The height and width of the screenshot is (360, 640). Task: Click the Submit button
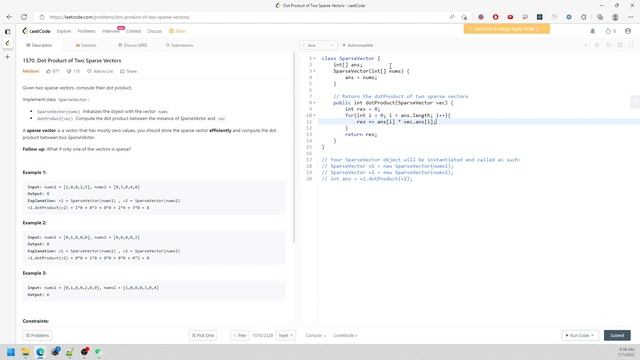click(617, 336)
